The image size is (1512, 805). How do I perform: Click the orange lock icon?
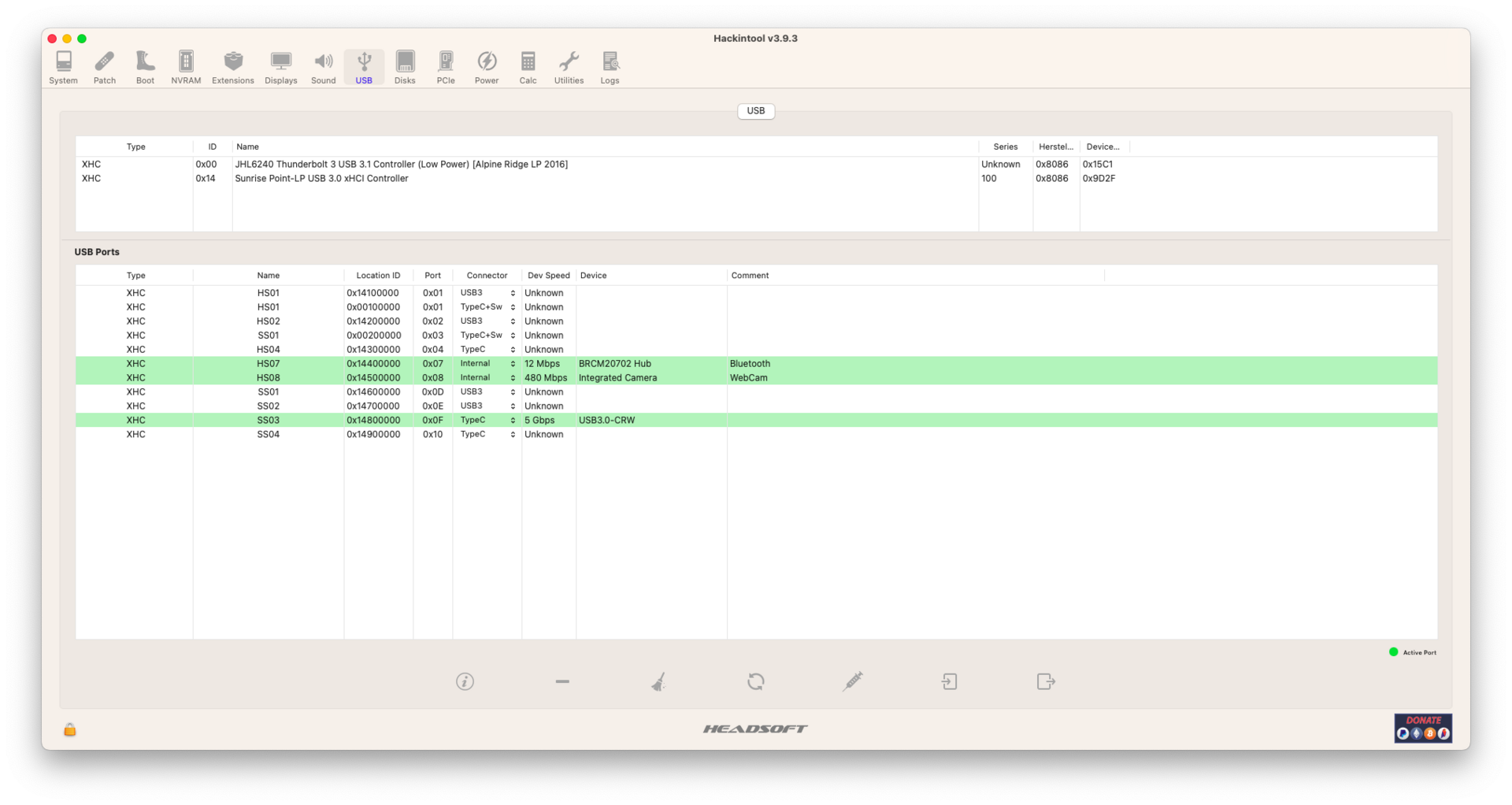[x=70, y=729]
